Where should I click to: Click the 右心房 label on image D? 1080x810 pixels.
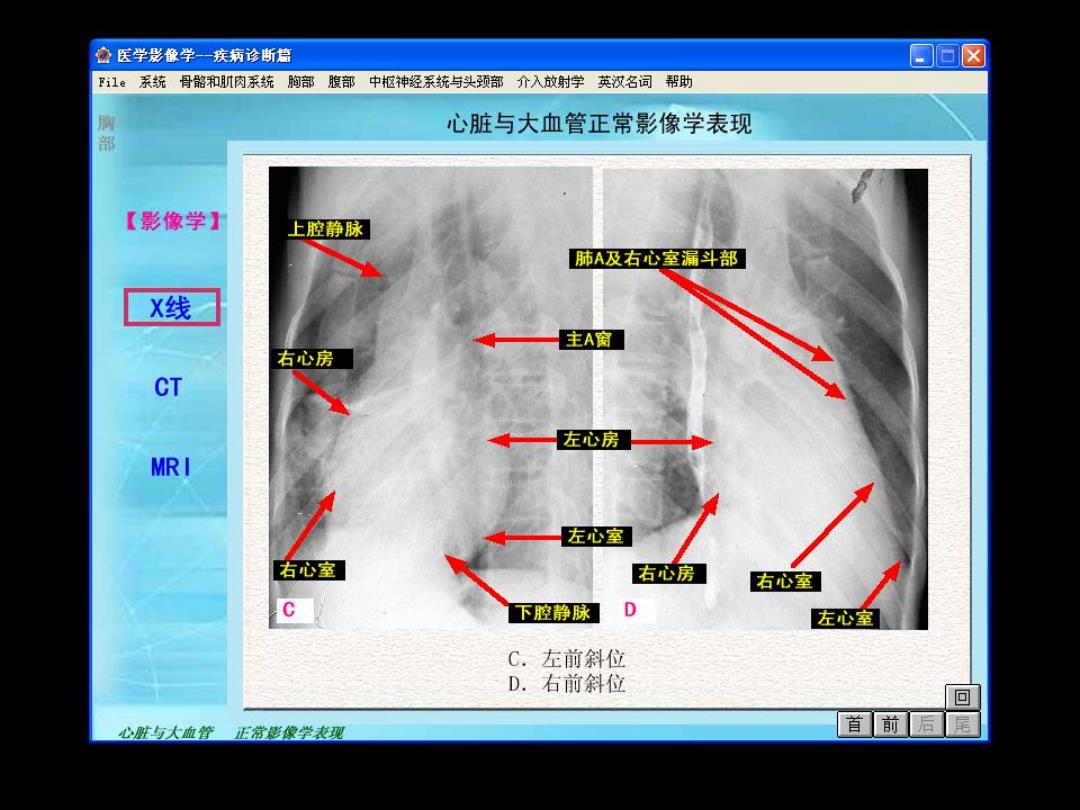[x=667, y=572]
